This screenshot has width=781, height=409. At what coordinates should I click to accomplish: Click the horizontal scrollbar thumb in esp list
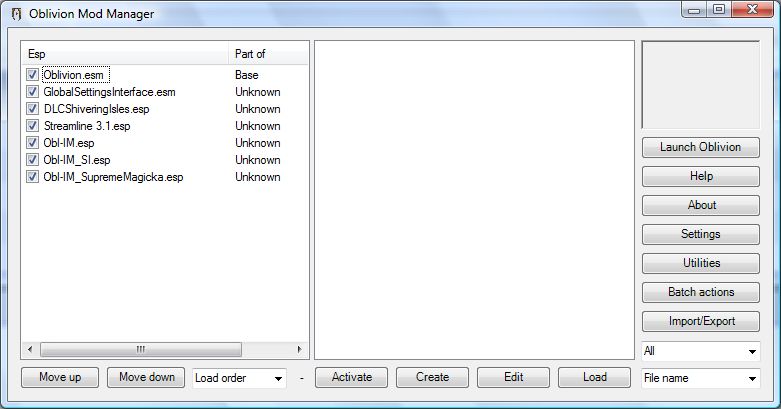(x=141, y=349)
